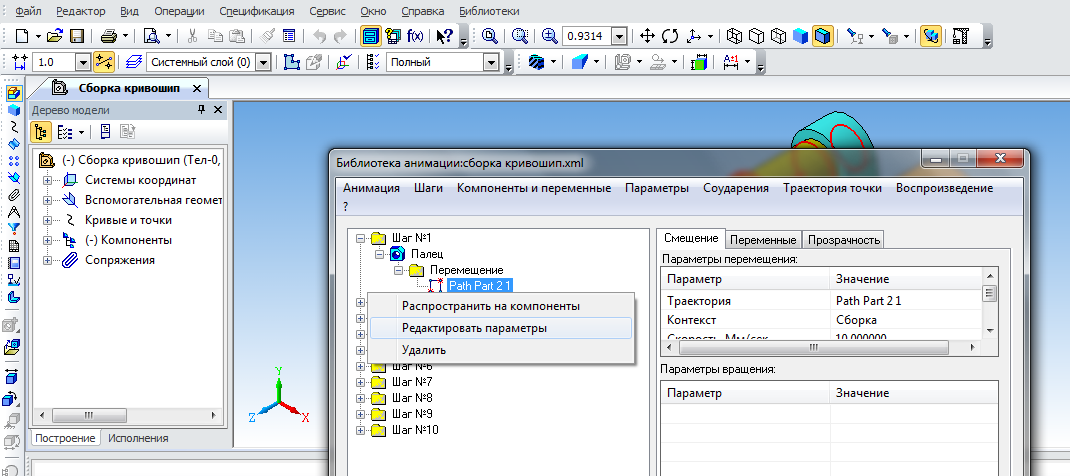Open the Воспроизведение menu in animation library
Screen dimensions: 1070x476
click(944, 188)
